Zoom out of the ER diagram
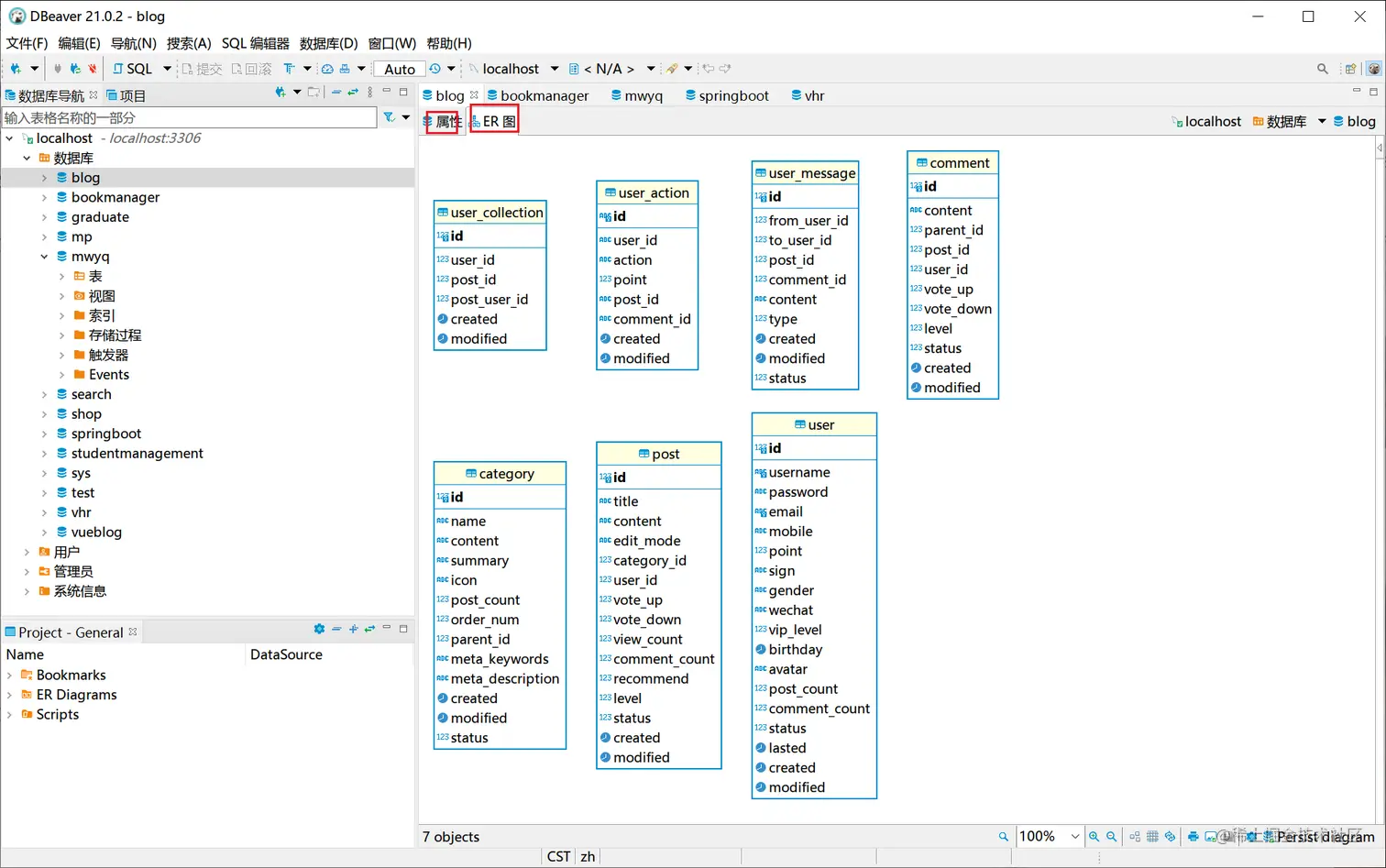Viewport: 1386px width, 868px height. (1111, 837)
